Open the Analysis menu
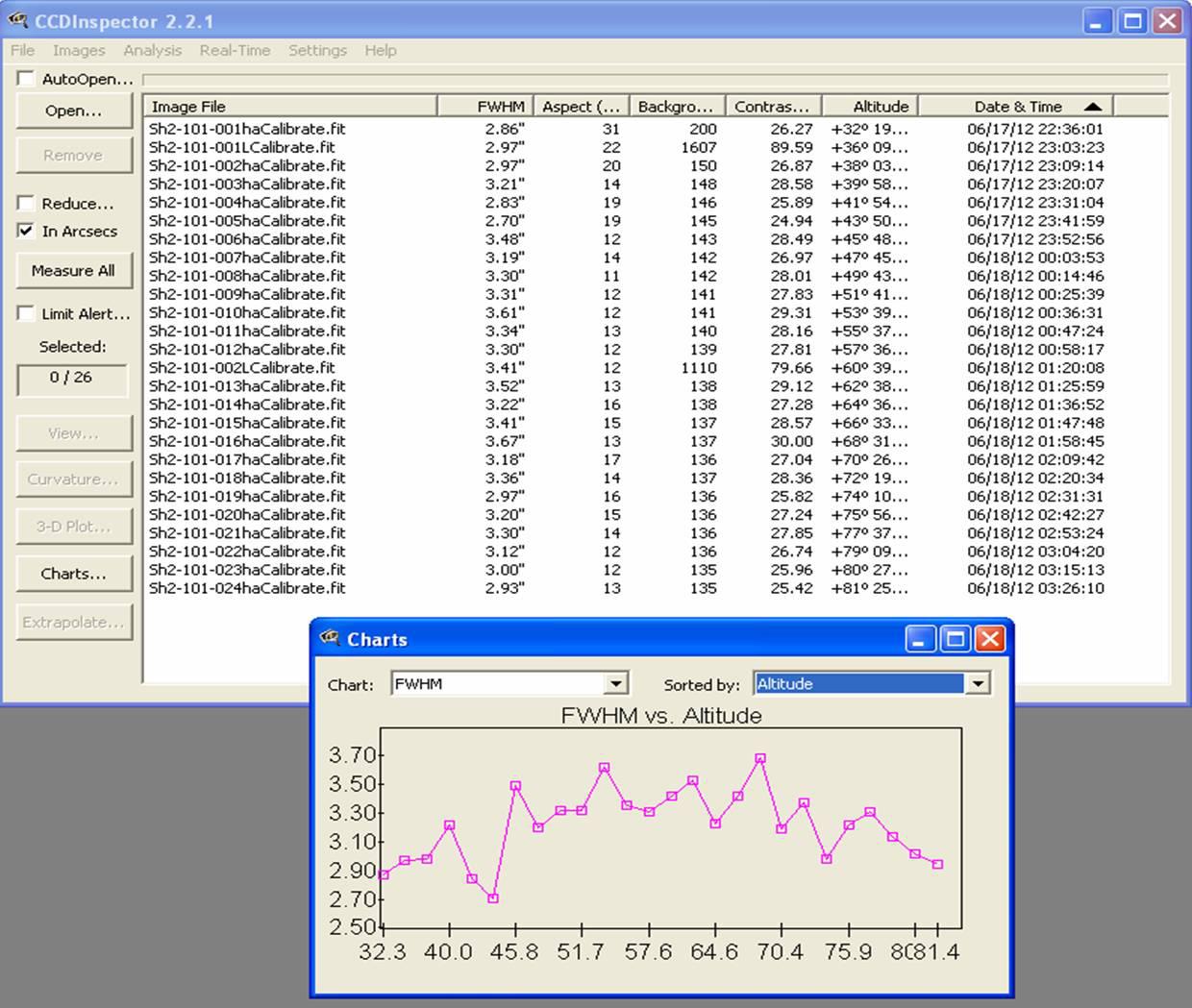 [152, 50]
